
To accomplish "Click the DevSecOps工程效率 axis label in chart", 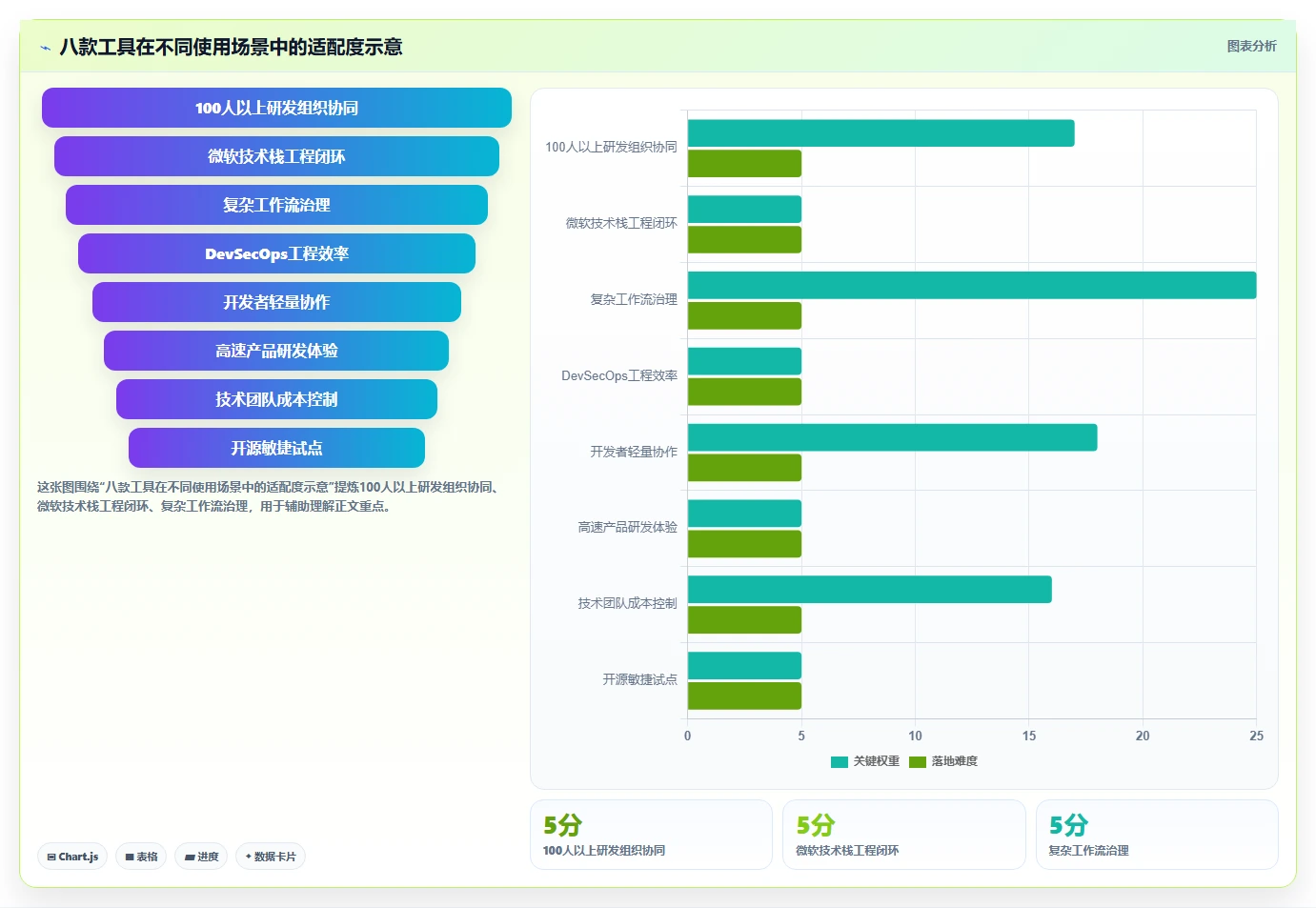I will pyautogui.click(x=619, y=375).
